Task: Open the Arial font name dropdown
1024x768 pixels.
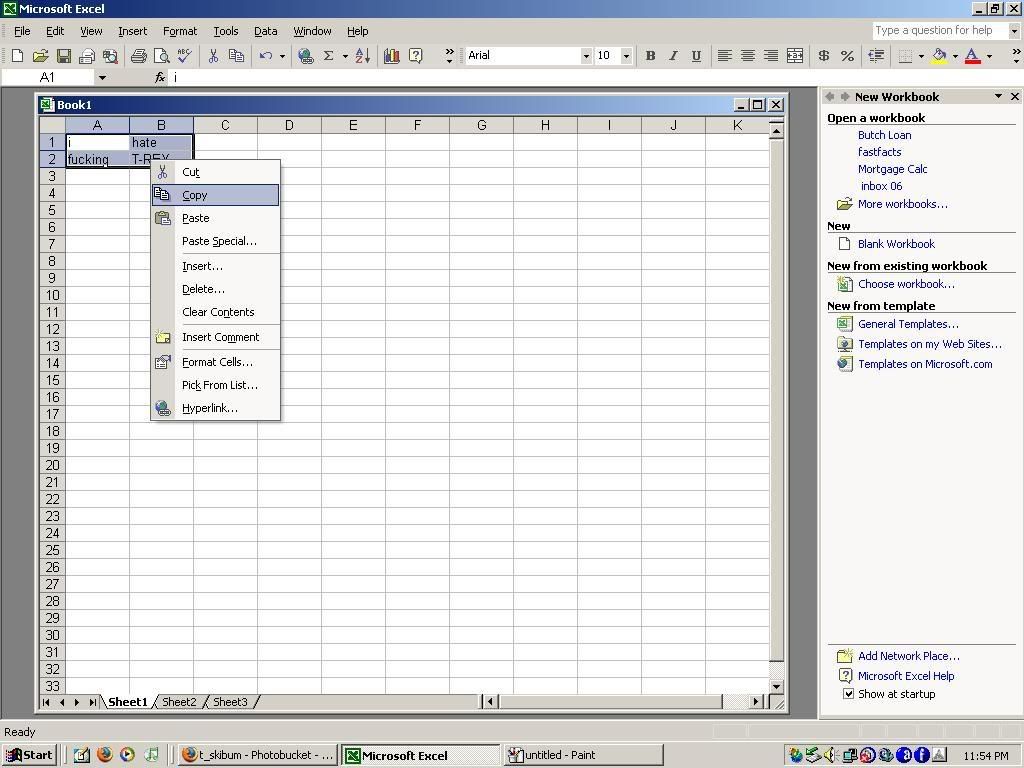Action: [586, 56]
